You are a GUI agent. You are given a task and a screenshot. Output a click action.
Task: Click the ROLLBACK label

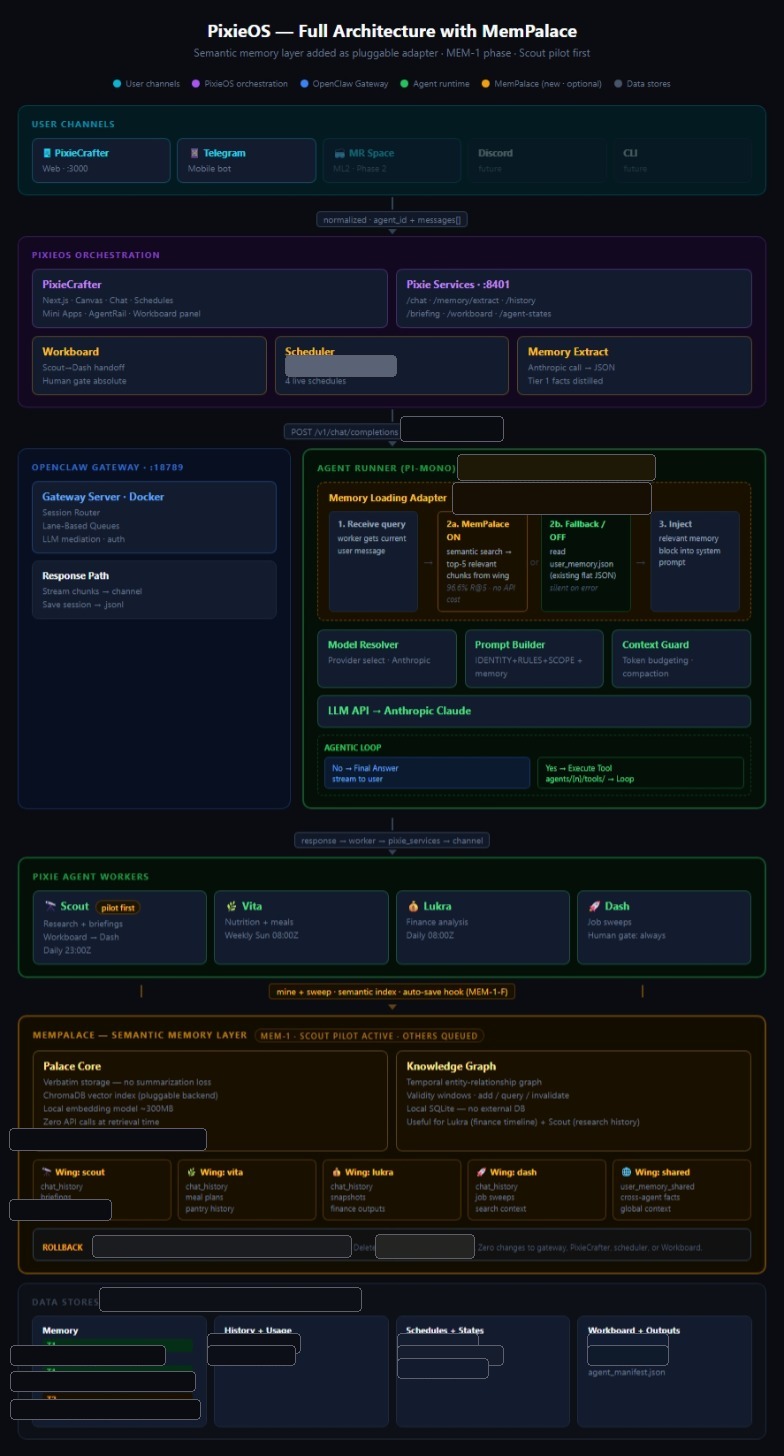pyautogui.click(x=62, y=1247)
